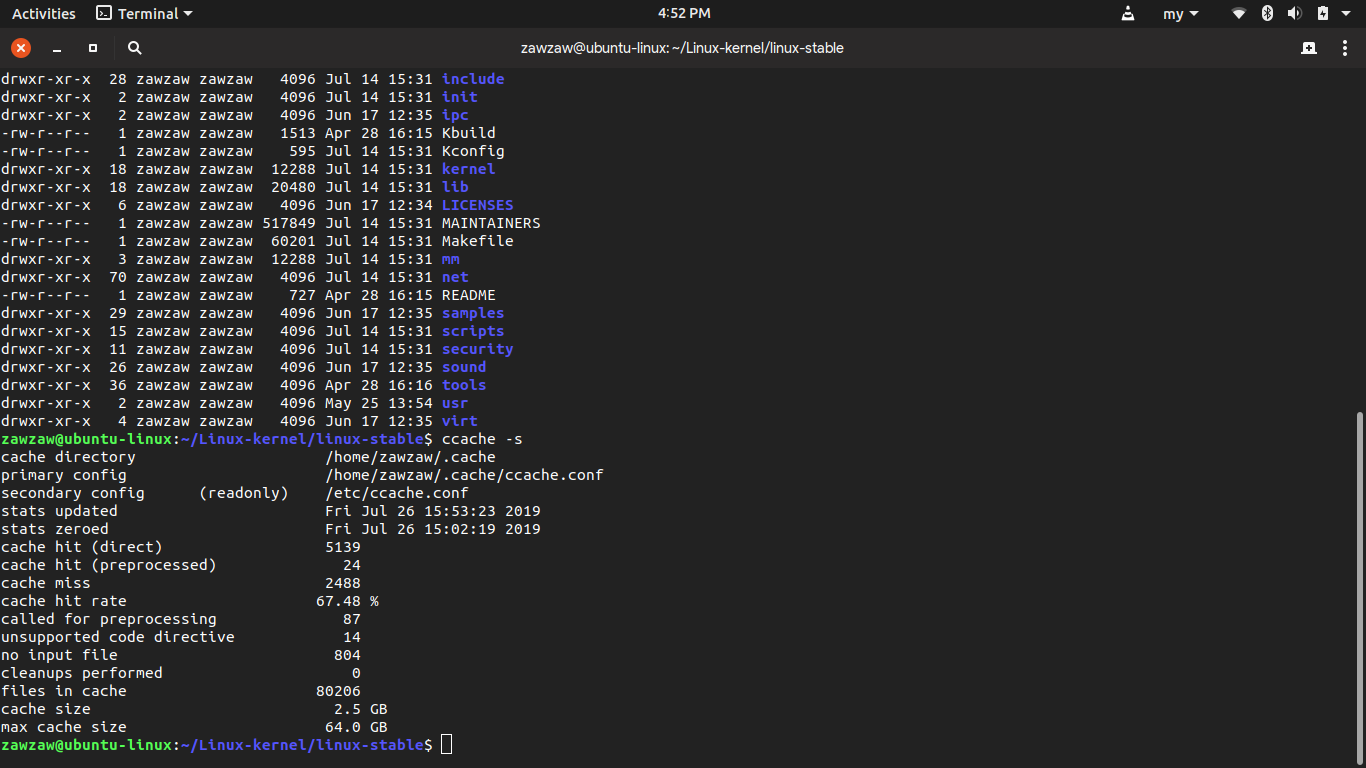
Task: Click the 'scripts' directory name
Action: (x=473, y=331)
